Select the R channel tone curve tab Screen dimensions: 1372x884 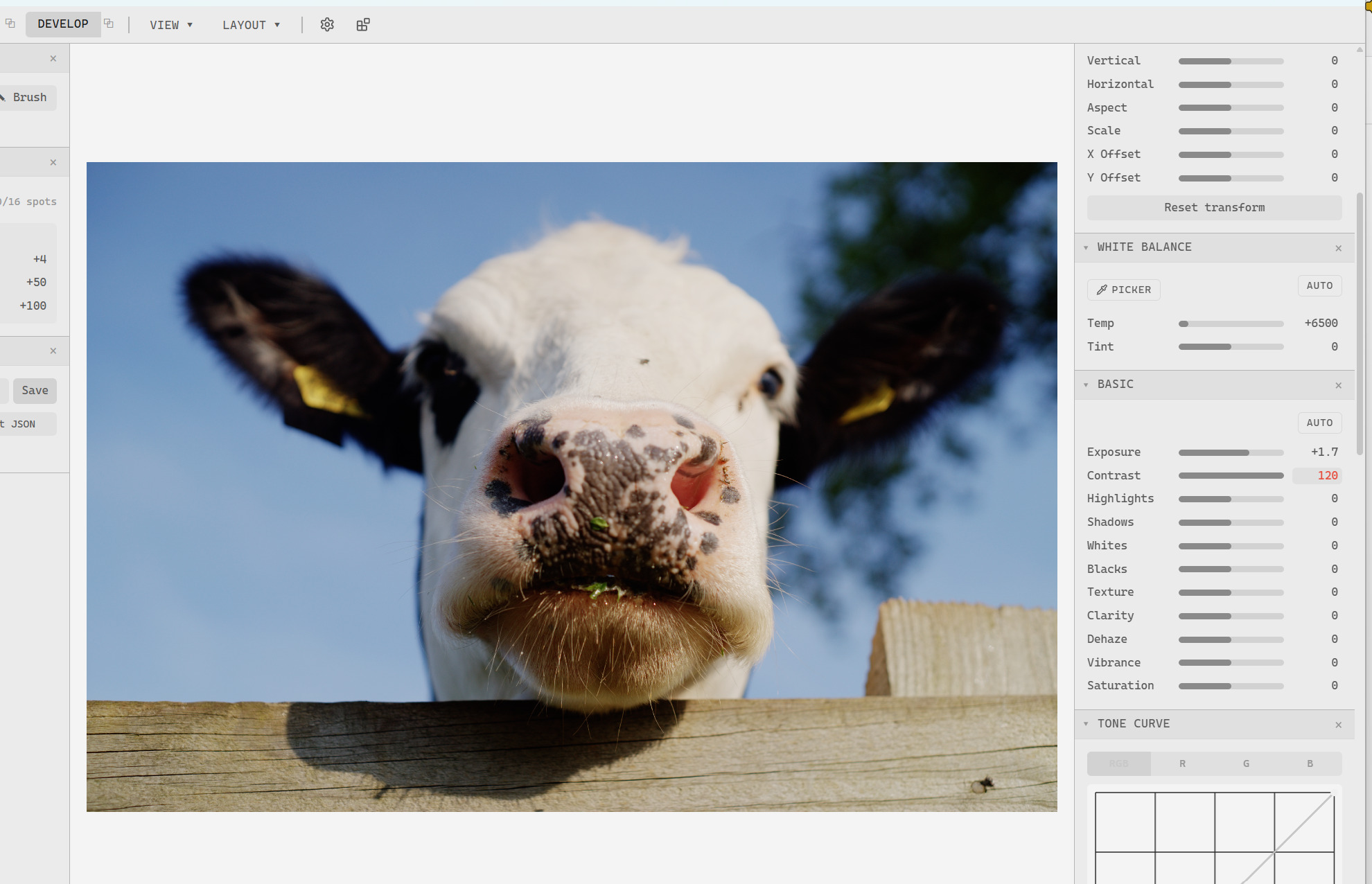click(x=1182, y=763)
